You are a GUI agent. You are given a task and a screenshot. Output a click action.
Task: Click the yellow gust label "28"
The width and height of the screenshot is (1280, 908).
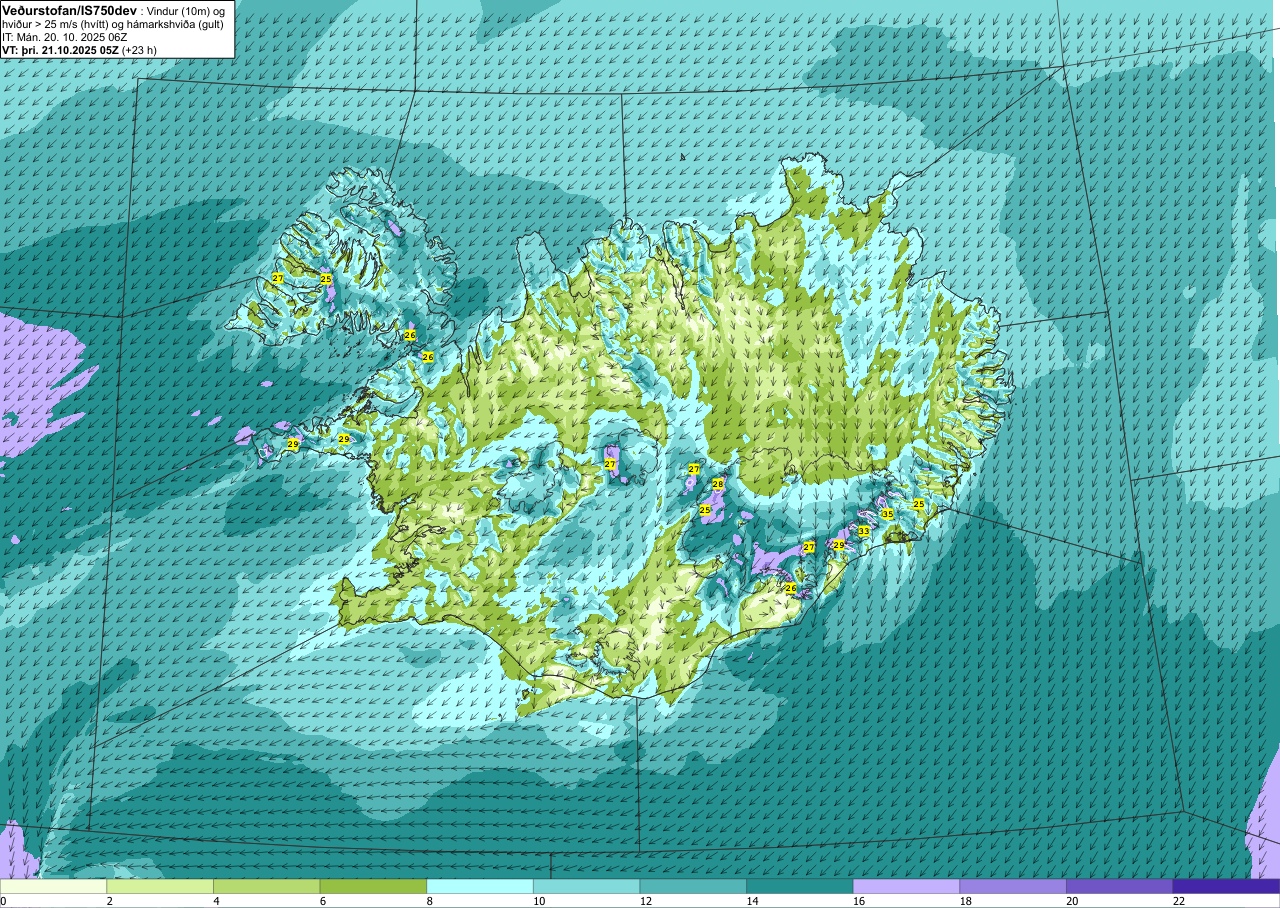point(717,484)
